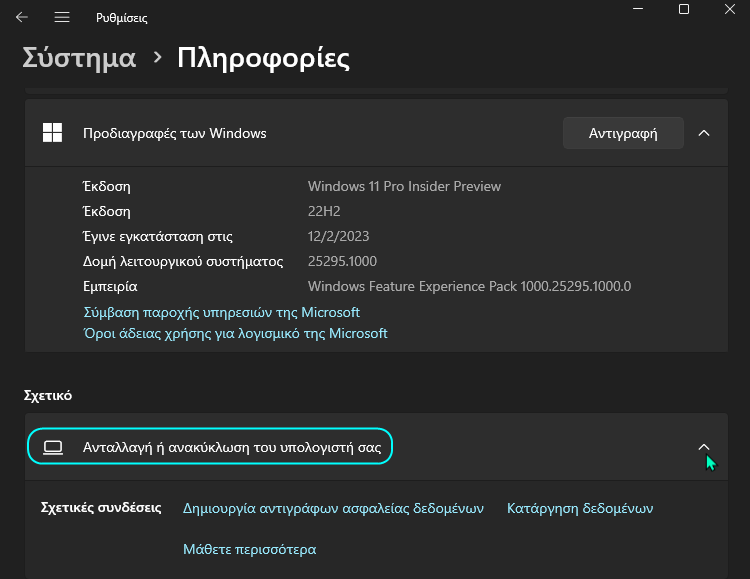Open the Σύμβαση παροχής υπηρεσιών της Microsoft link
Viewport: 750px width, 579px height.
[x=221, y=312]
